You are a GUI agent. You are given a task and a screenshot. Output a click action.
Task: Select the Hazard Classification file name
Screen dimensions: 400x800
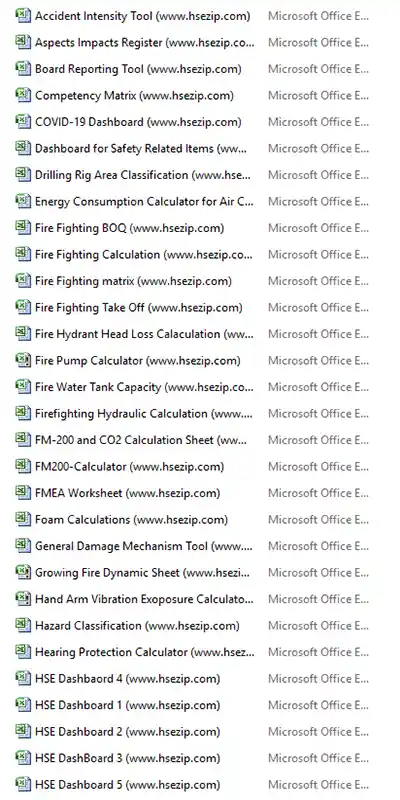tap(137, 626)
